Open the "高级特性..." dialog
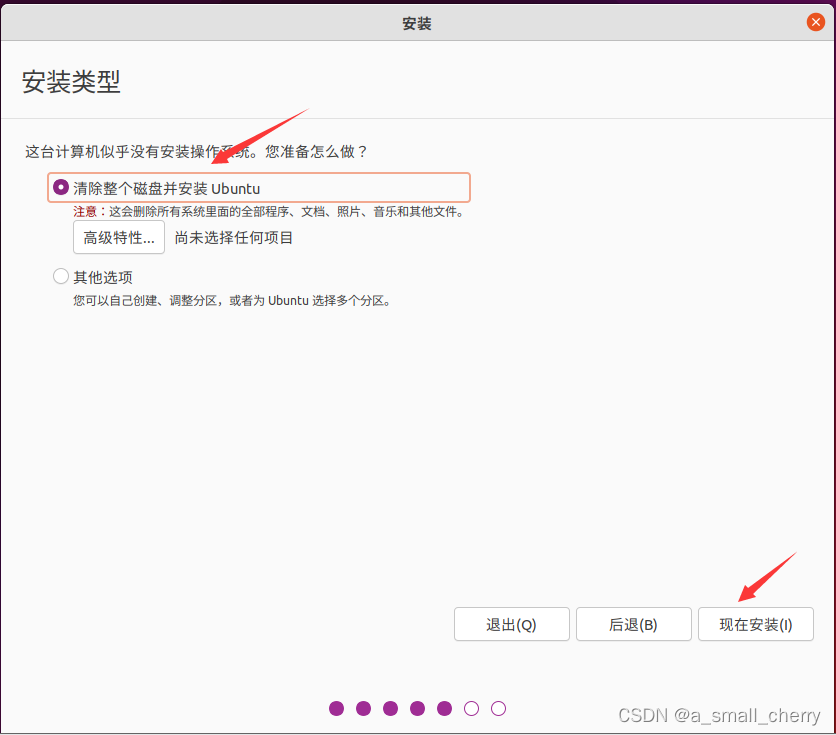Image resolution: width=836 pixels, height=735 pixels. (x=119, y=237)
